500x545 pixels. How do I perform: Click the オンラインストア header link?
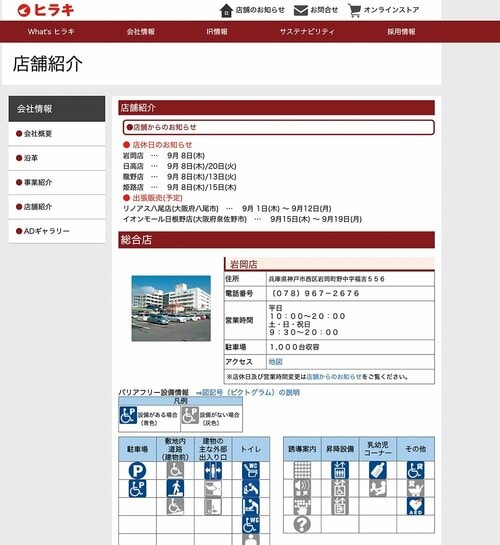click(x=391, y=10)
